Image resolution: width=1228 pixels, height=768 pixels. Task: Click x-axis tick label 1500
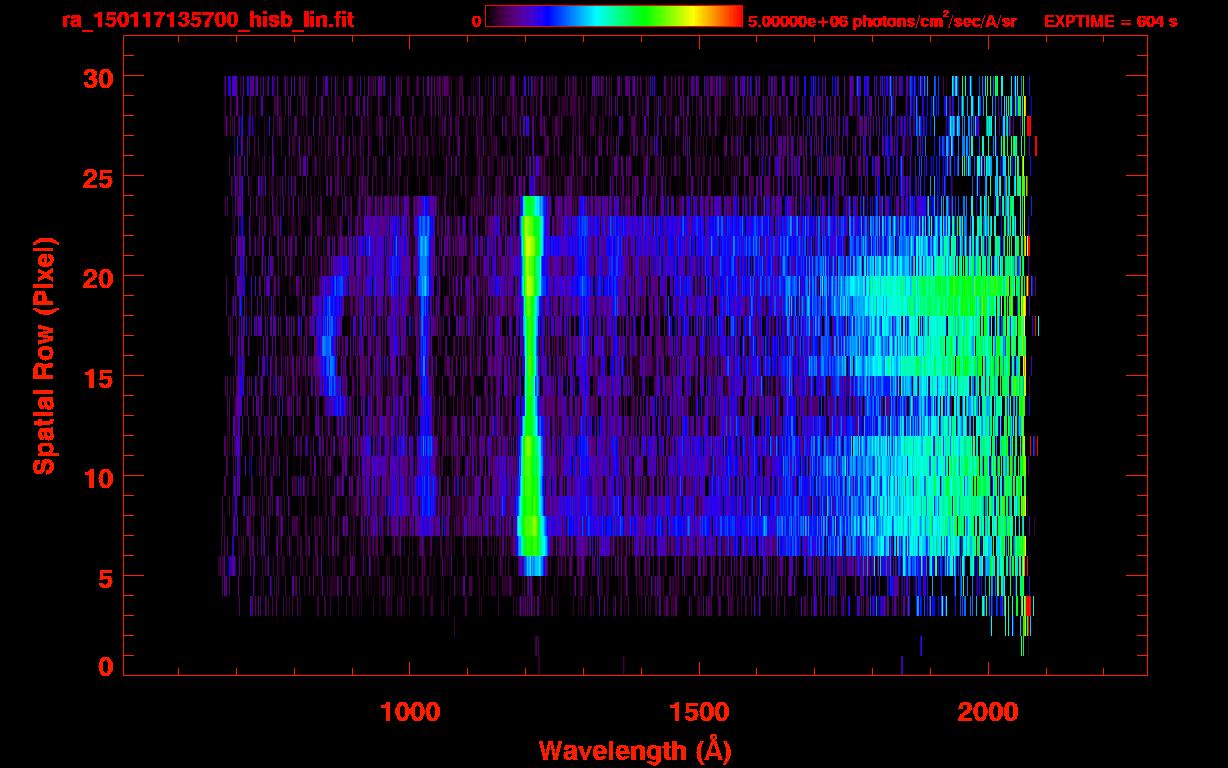699,711
